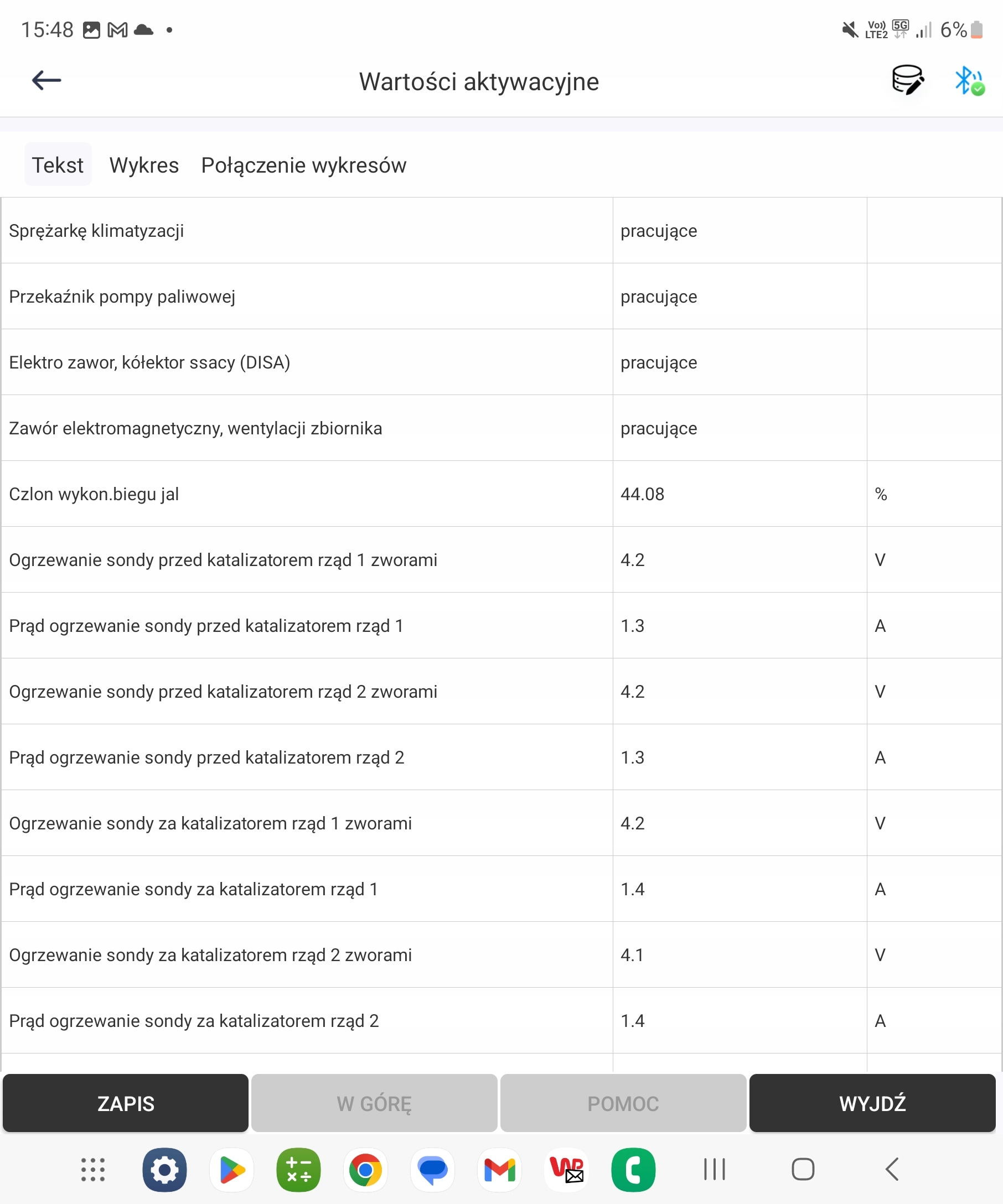The height and width of the screenshot is (1204, 1003).
Task: Open the database edit icon
Action: [x=907, y=80]
